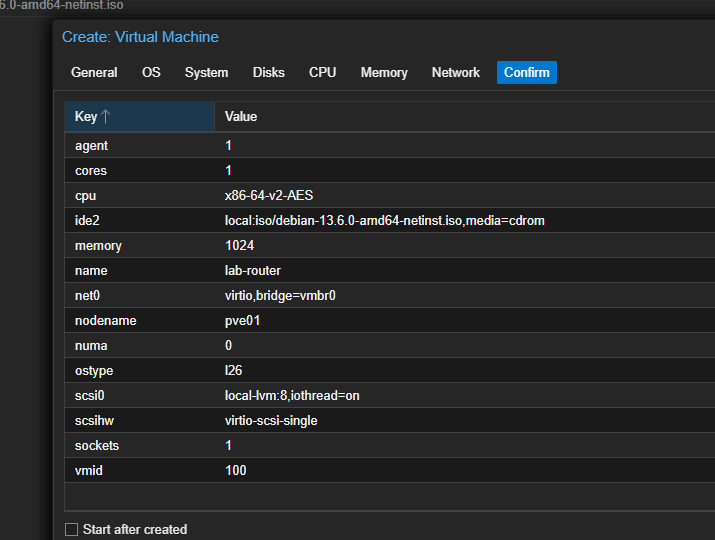The width and height of the screenshot is (715, 540).
Task: Select the Confirm tab
Action: 527,73
